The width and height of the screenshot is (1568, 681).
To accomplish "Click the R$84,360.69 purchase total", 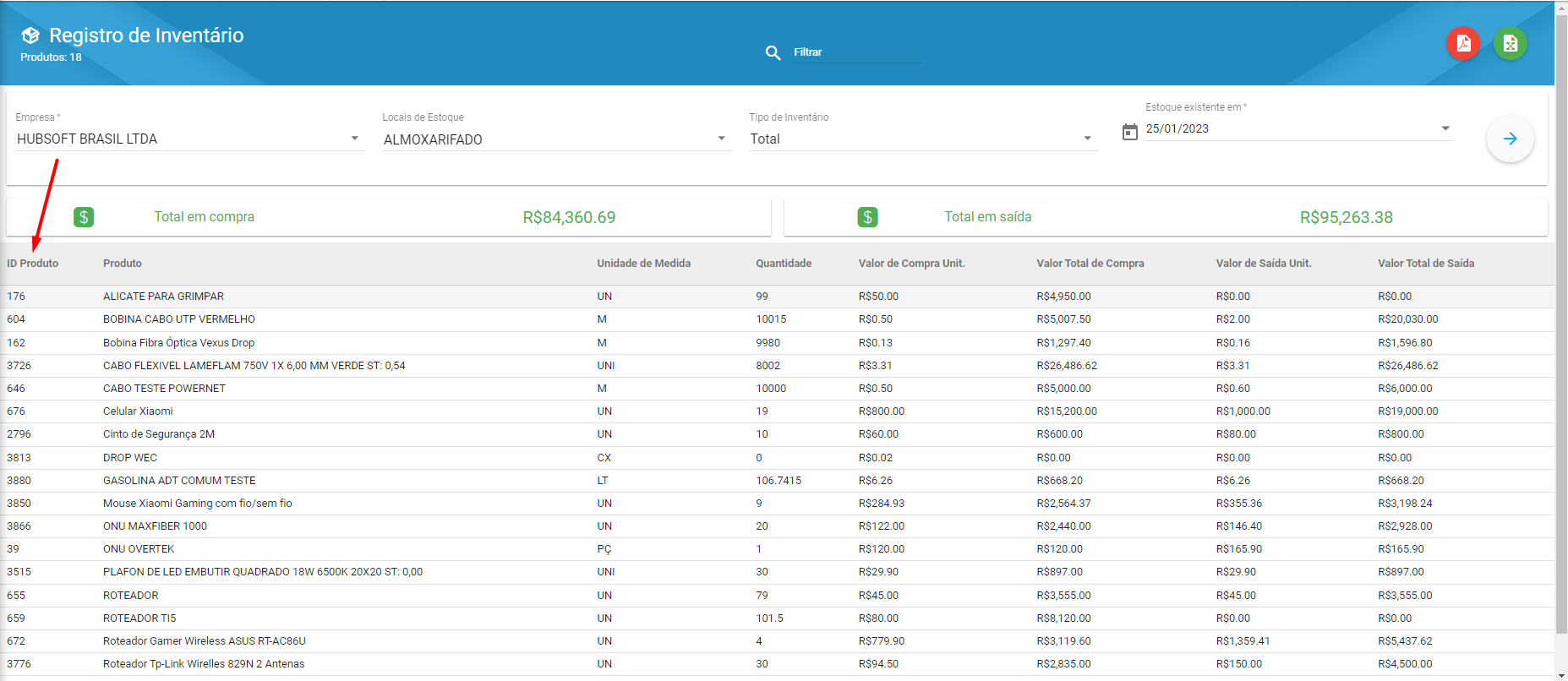I will point(569,217).
